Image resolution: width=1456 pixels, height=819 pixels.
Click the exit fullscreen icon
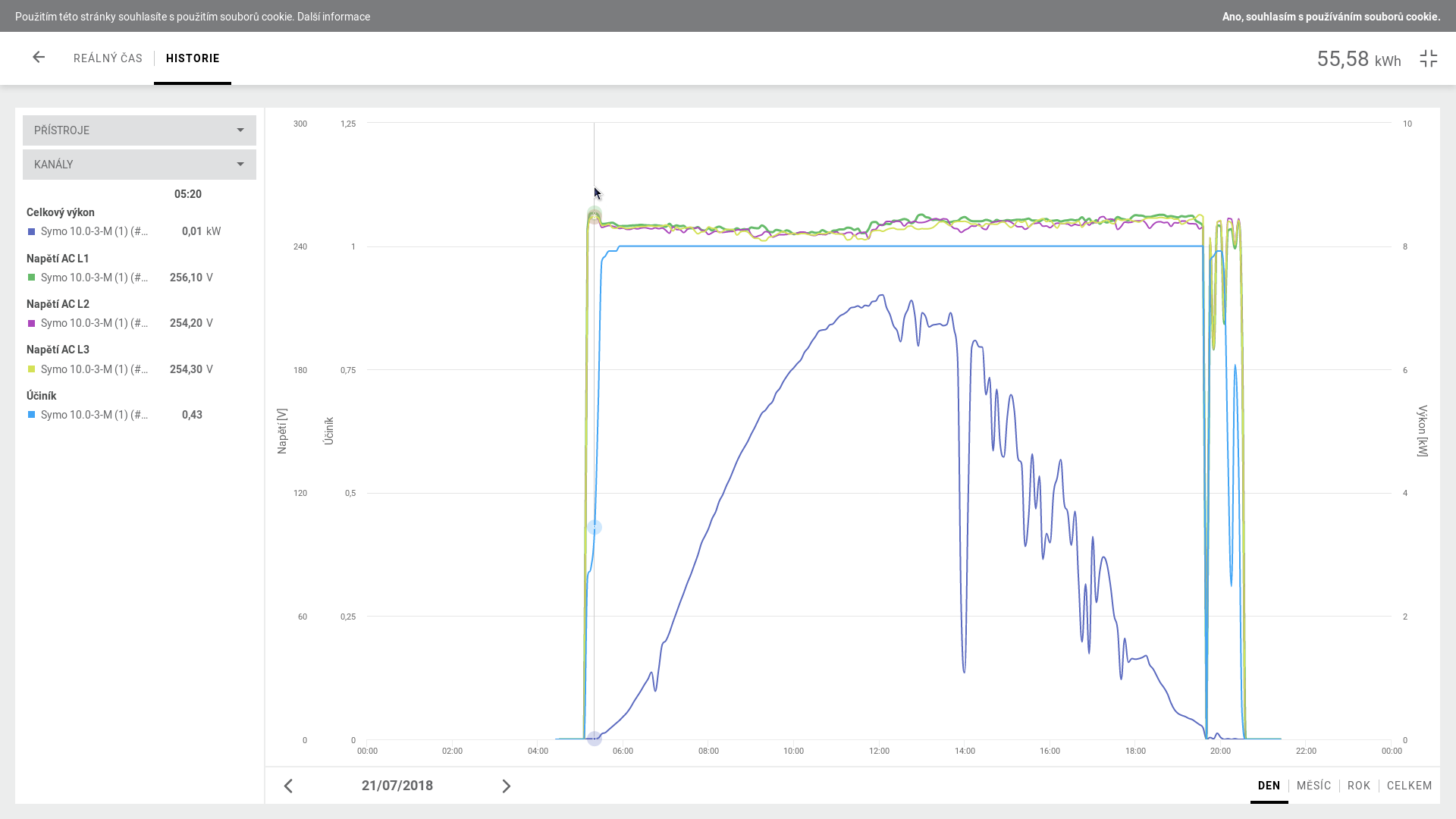pos(1429,58)
